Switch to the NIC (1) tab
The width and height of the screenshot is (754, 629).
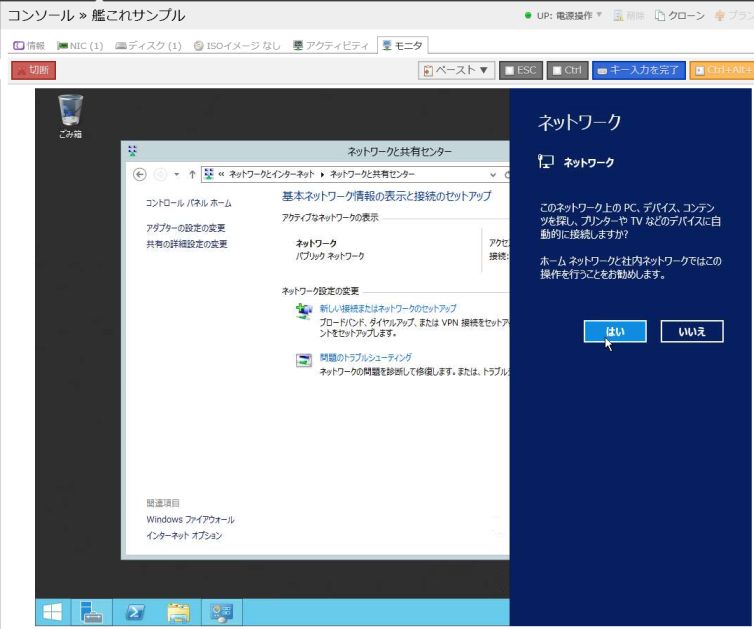coord(80,46)
